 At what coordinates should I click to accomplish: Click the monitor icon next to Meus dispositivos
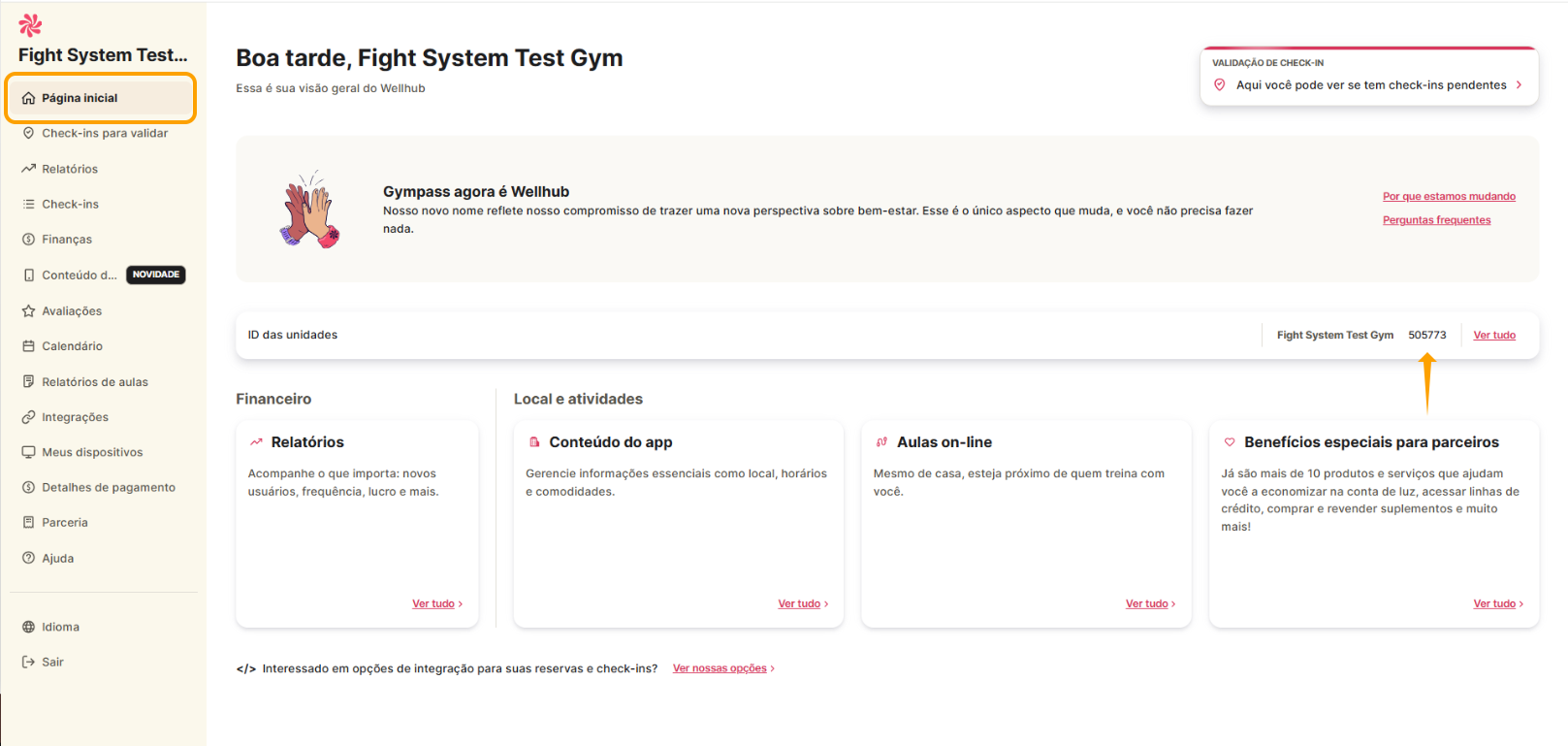[28, 452]
